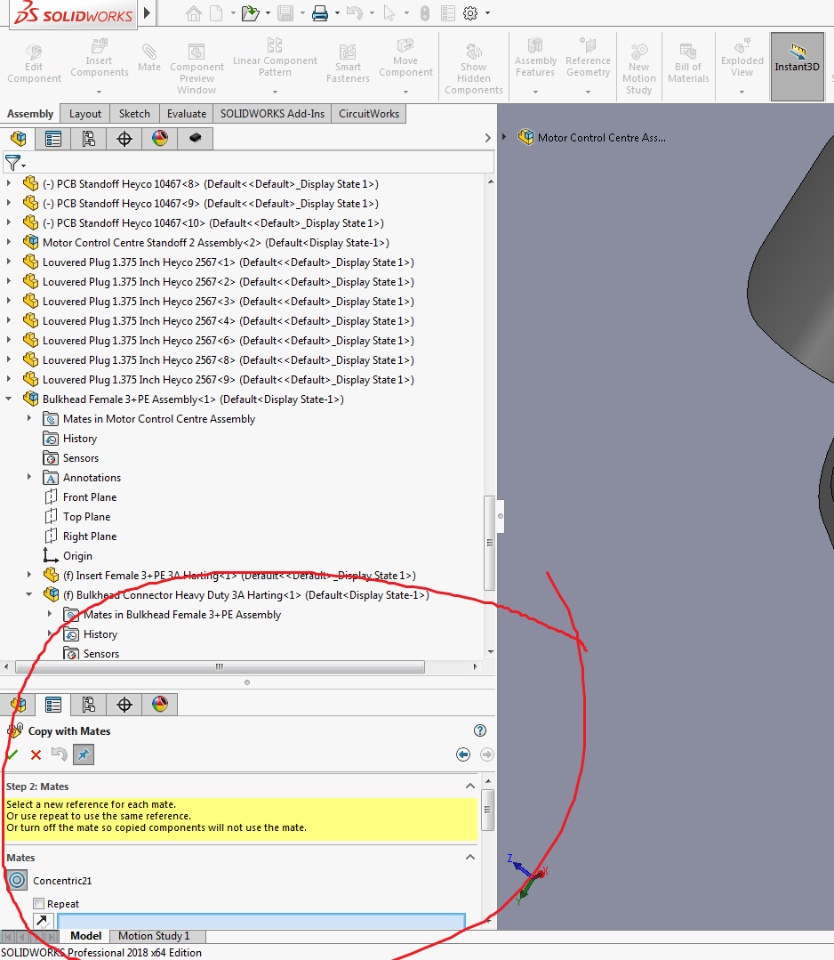The image size is (834, 960).
Task: Open ConfigurationManager tab icon in top panel
Action: click(x=89, y=139)
